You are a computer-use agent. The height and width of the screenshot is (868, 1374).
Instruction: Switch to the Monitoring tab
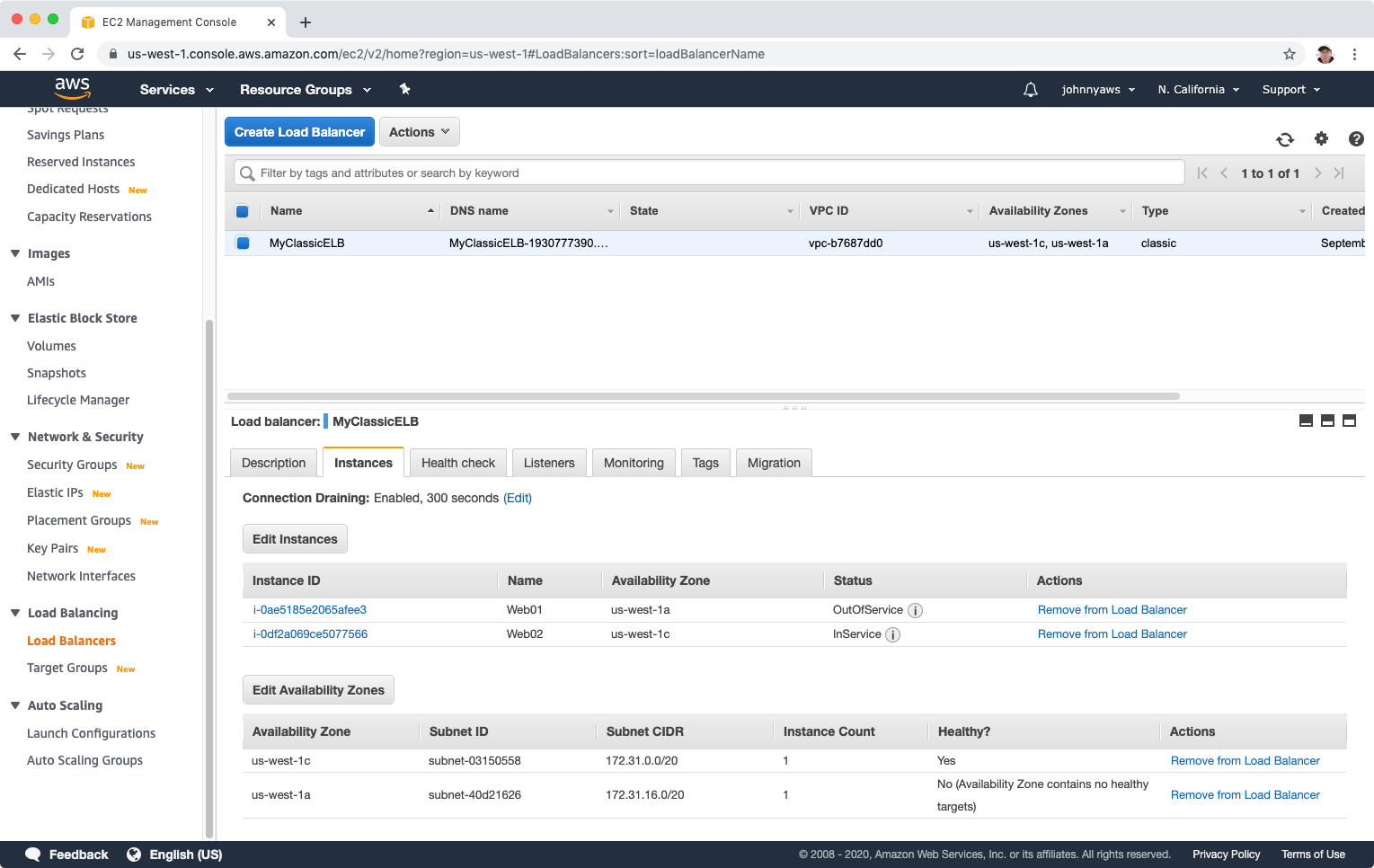(x=634, y=463)
